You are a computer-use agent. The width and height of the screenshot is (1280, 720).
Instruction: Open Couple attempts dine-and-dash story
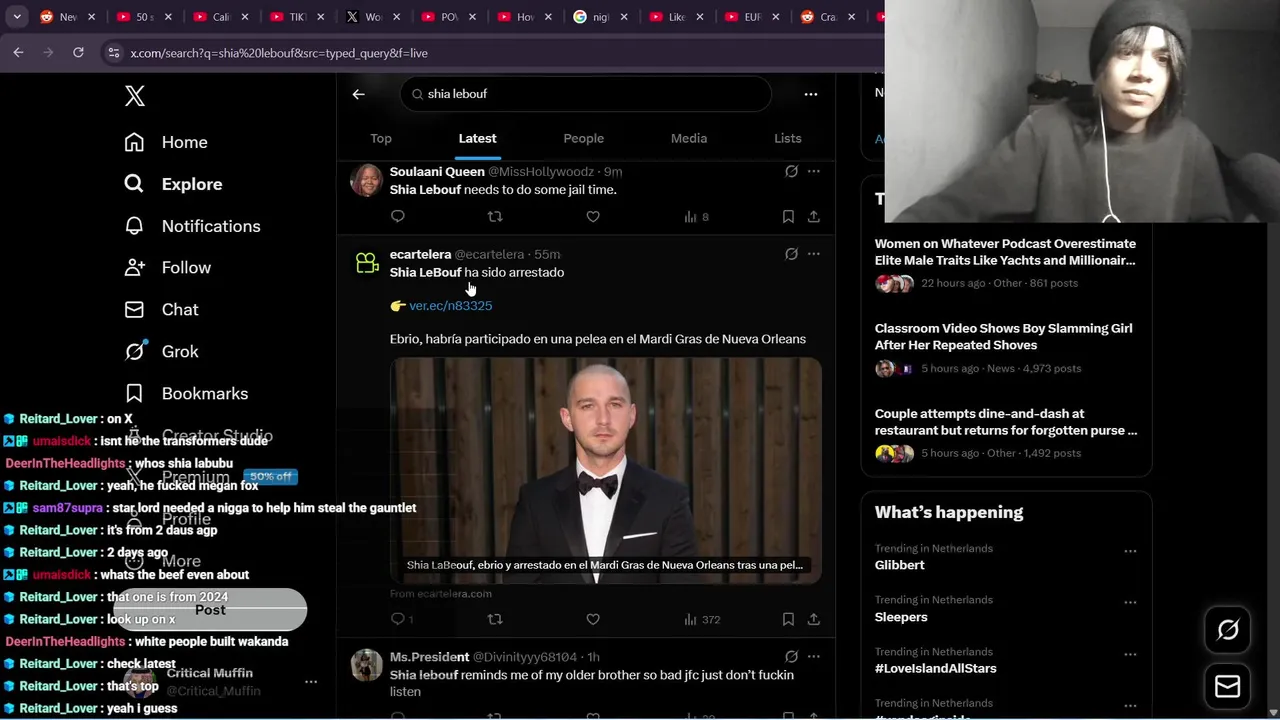pos(1006,433)
